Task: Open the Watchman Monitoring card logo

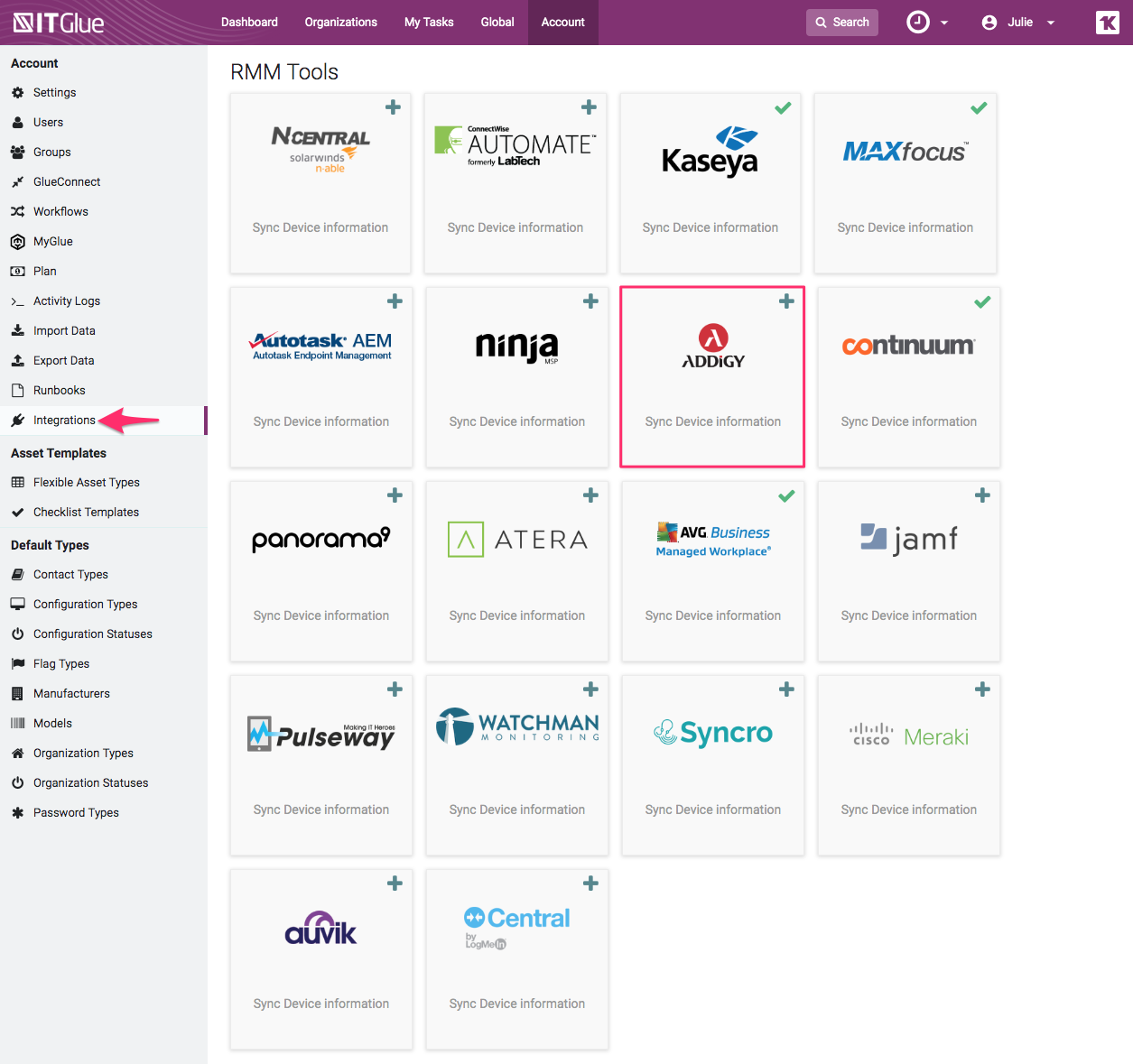Action: [517, 726]
